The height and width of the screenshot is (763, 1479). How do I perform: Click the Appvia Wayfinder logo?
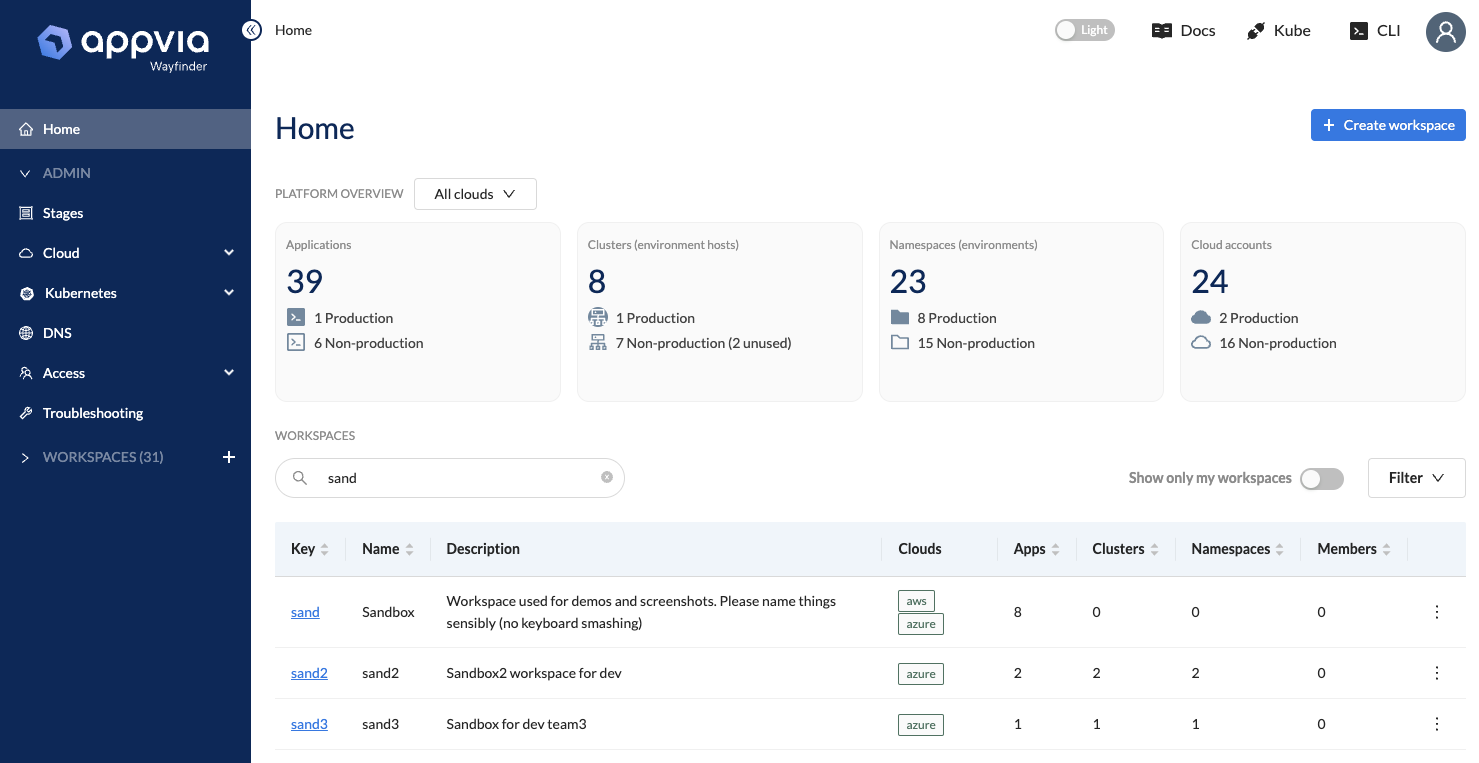(x=123, y=48)
